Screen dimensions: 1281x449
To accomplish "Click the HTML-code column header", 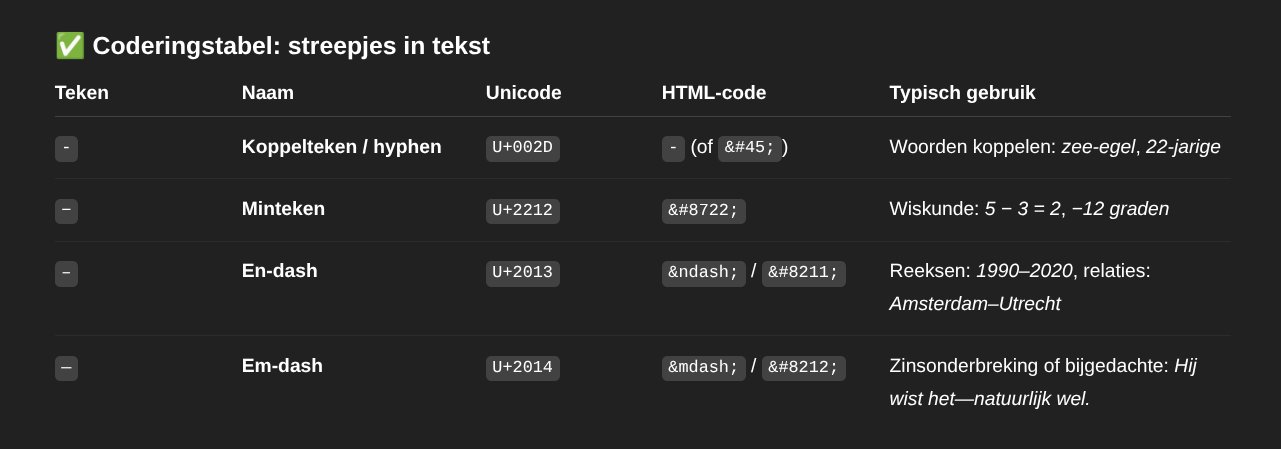I will pos(714,93).
